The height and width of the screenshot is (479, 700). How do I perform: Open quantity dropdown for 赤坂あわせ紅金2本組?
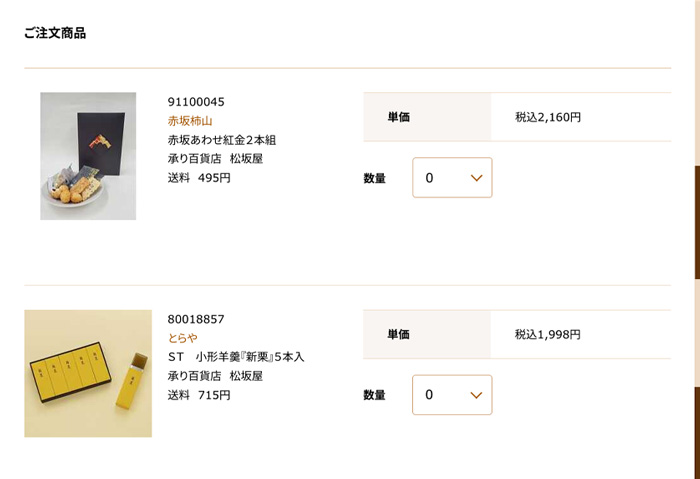pyautogui.click(x=452, y=178)
